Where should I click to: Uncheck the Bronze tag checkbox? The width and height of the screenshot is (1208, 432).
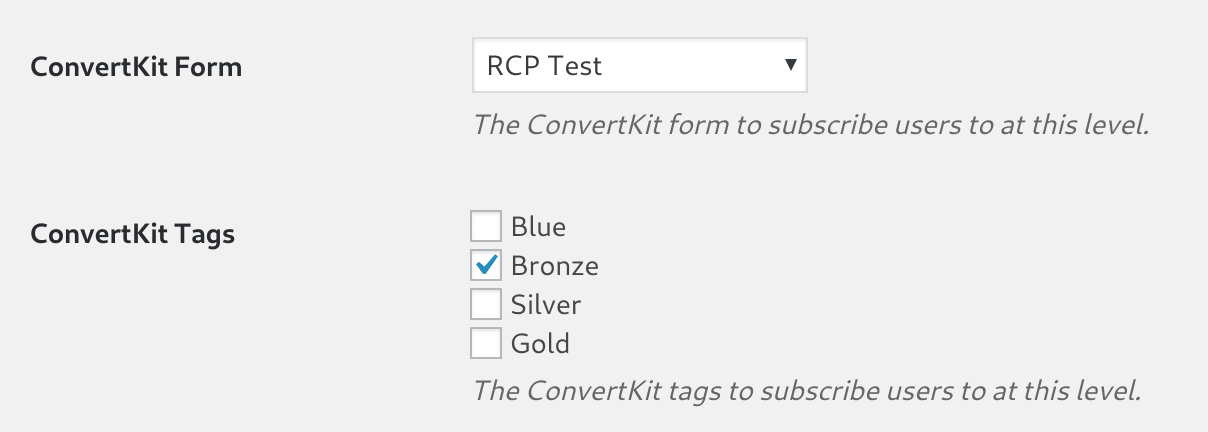486,265
